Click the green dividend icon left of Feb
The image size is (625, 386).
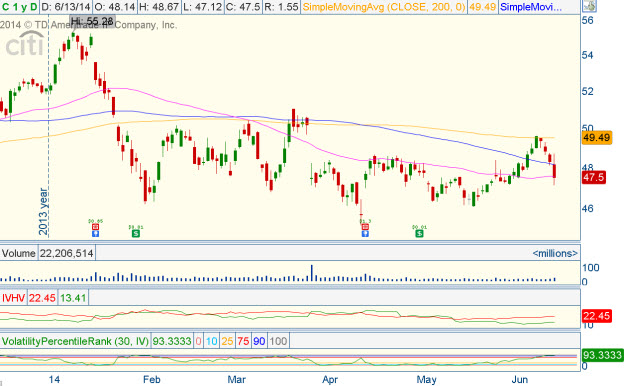tap(136, 233)
